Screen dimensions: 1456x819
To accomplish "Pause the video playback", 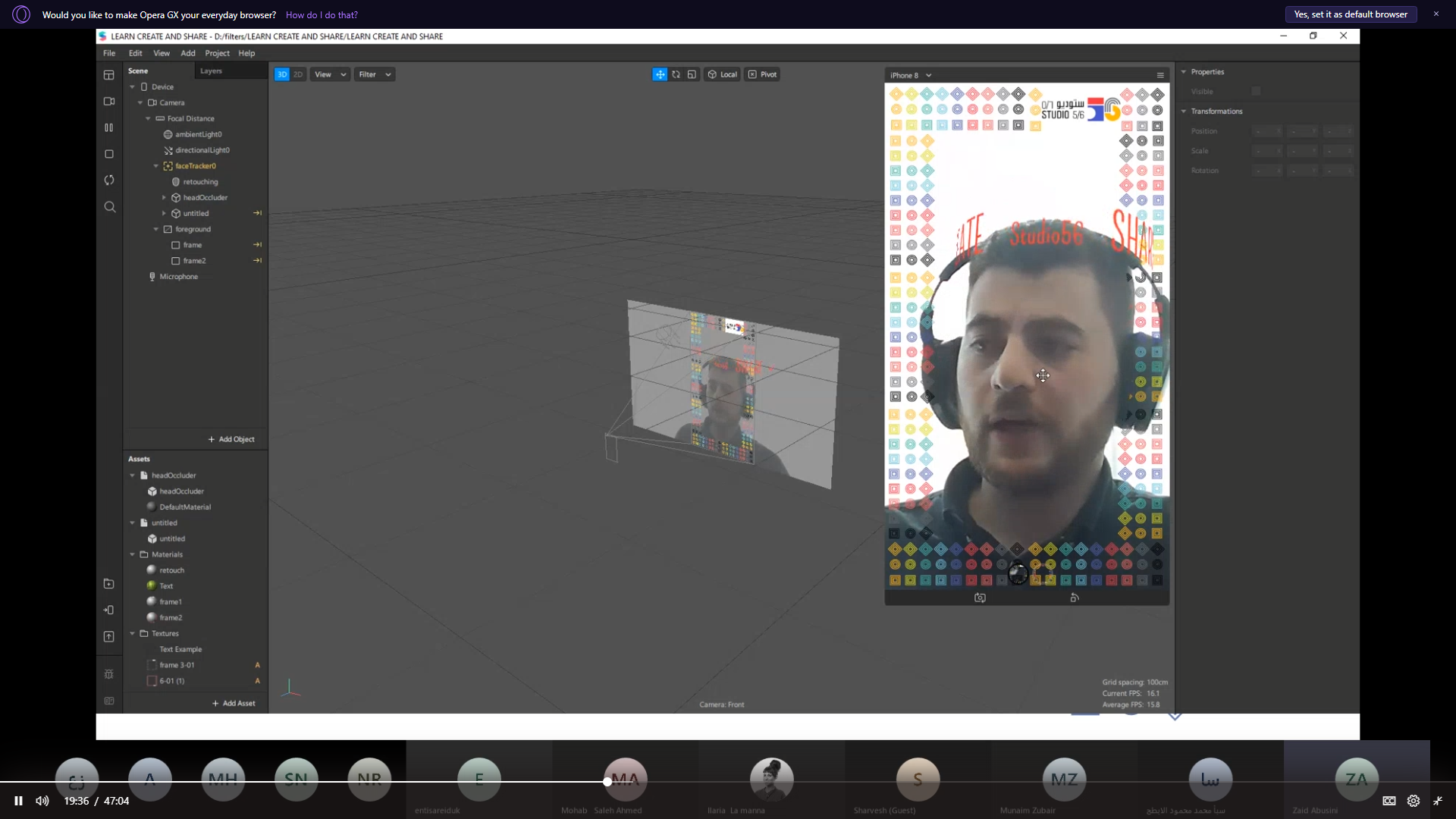I will pos(18,801).
